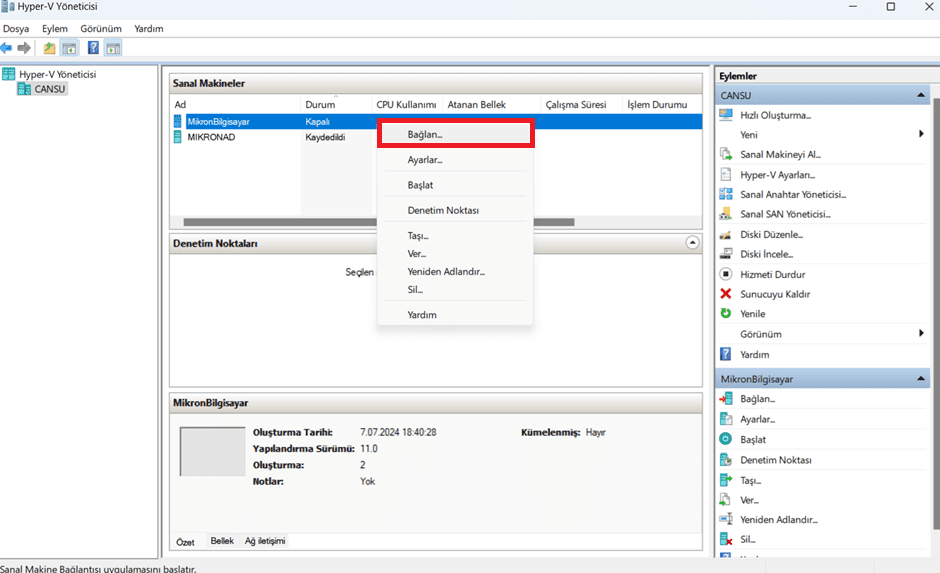Collapse the MikronBilgisayar actions section
This screenshot has width=940, height=573.
(921, 379)
